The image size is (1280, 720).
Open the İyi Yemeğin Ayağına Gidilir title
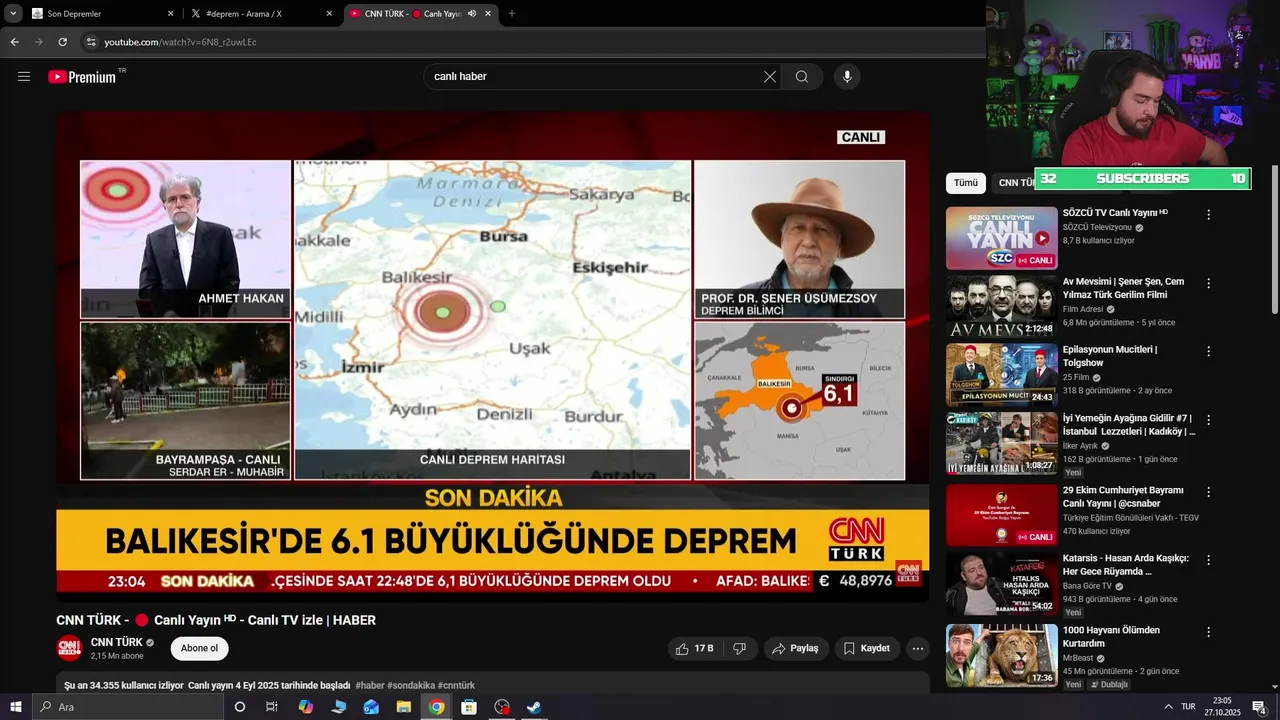coord(1128,425)
